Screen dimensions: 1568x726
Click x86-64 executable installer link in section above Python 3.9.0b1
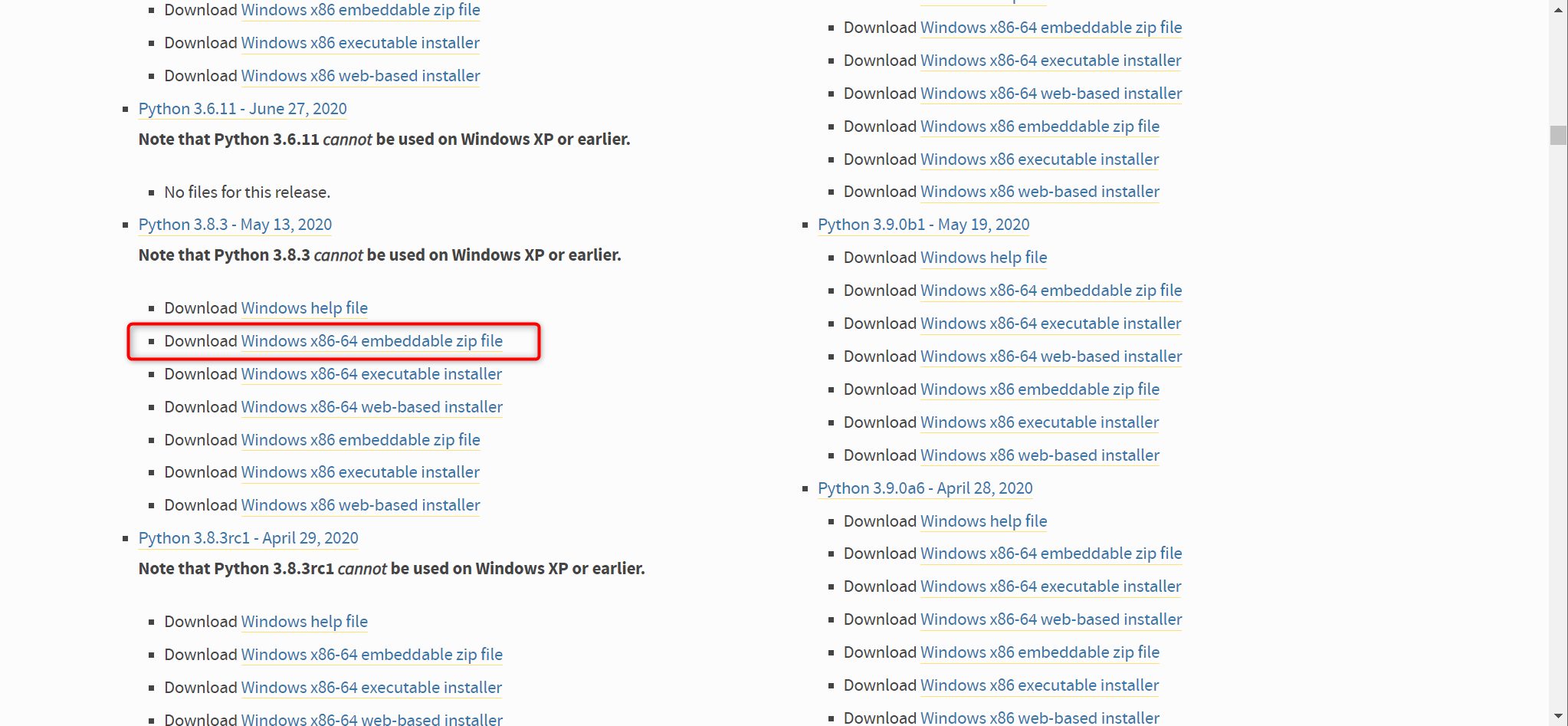[1051, 61]
